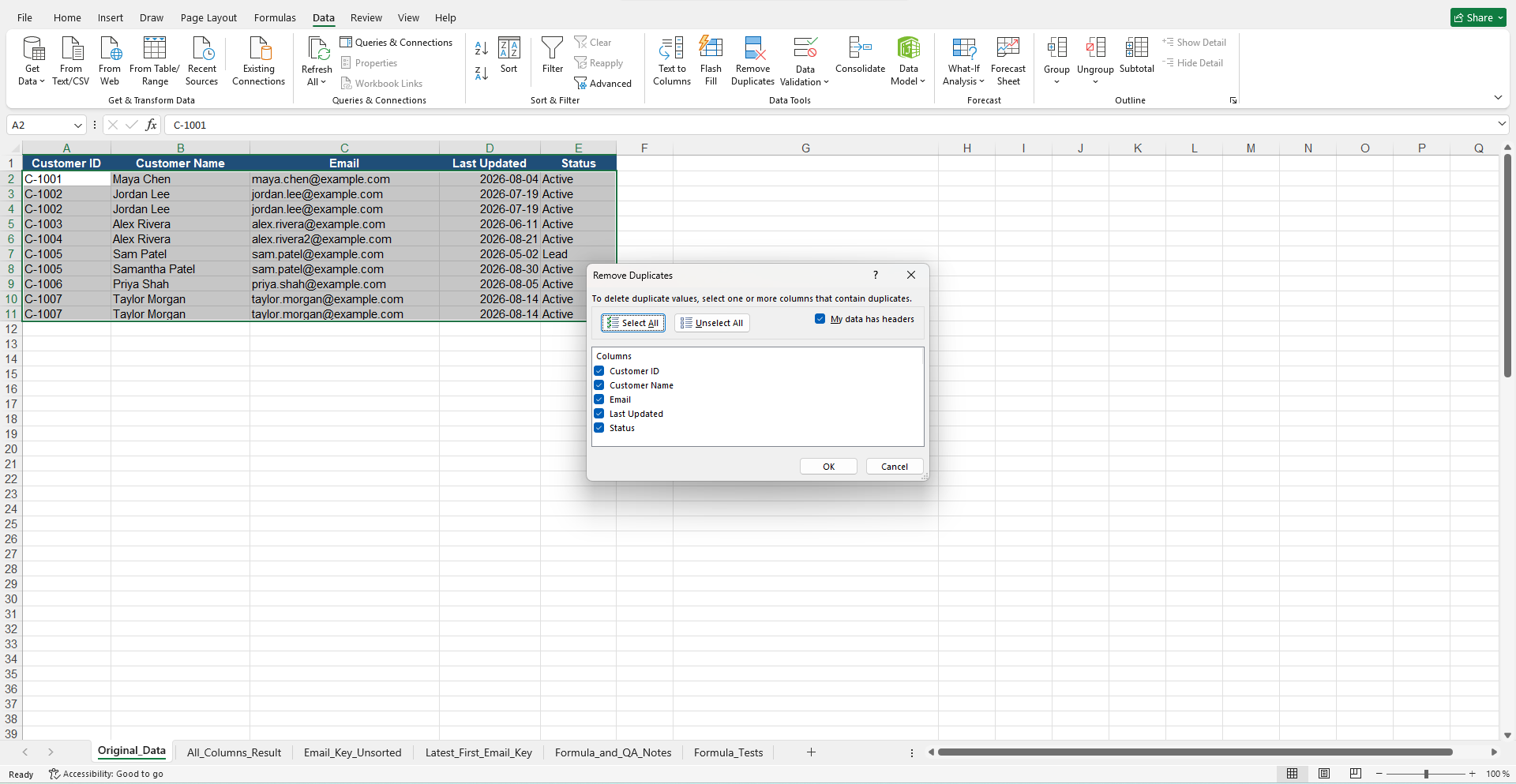Image resolution: width=1516 pixels, height=784 pixels.
Task: Click the Filter funnel icon
Action: 553,55
